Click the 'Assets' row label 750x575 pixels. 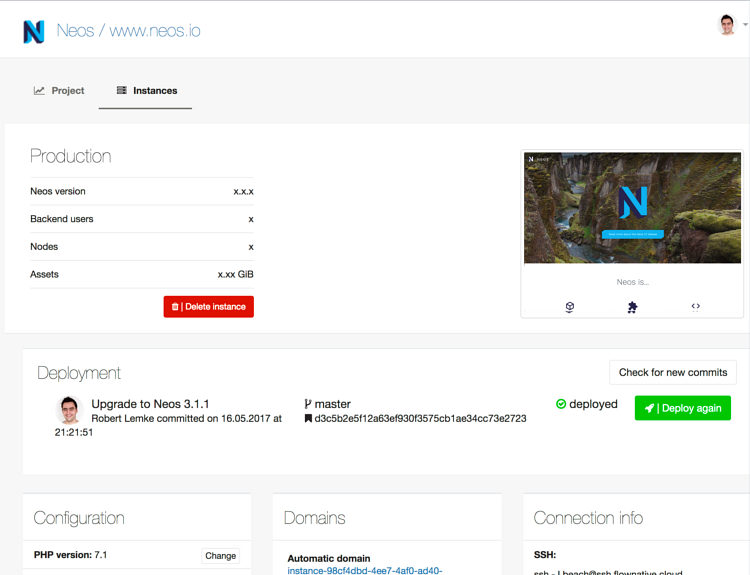tap(44, 275)
